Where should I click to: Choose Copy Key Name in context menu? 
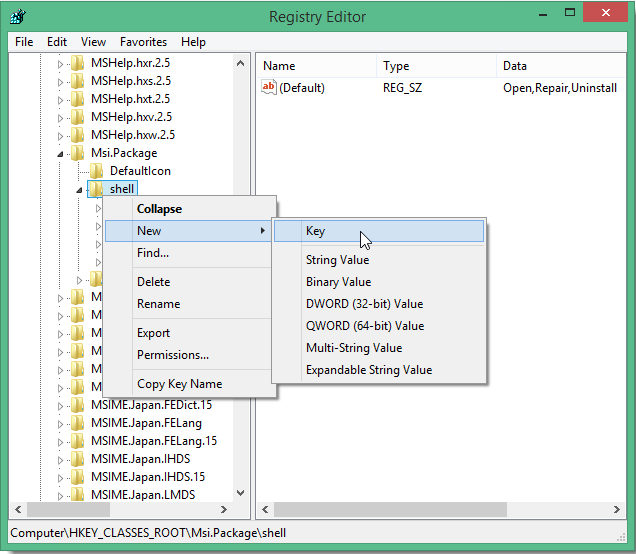pos(190,384)
